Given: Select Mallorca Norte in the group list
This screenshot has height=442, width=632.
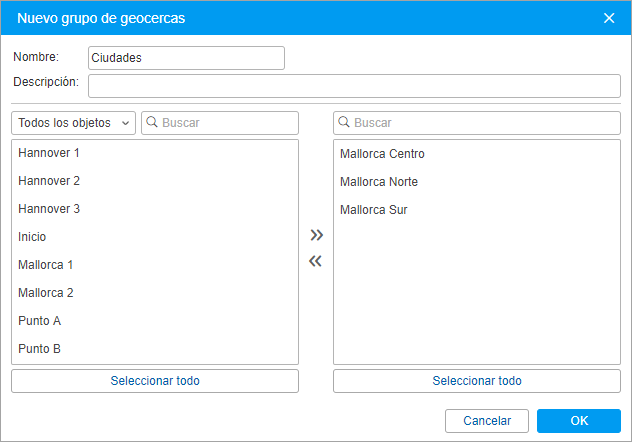Looking at the screenshot, I should [477, 182].
